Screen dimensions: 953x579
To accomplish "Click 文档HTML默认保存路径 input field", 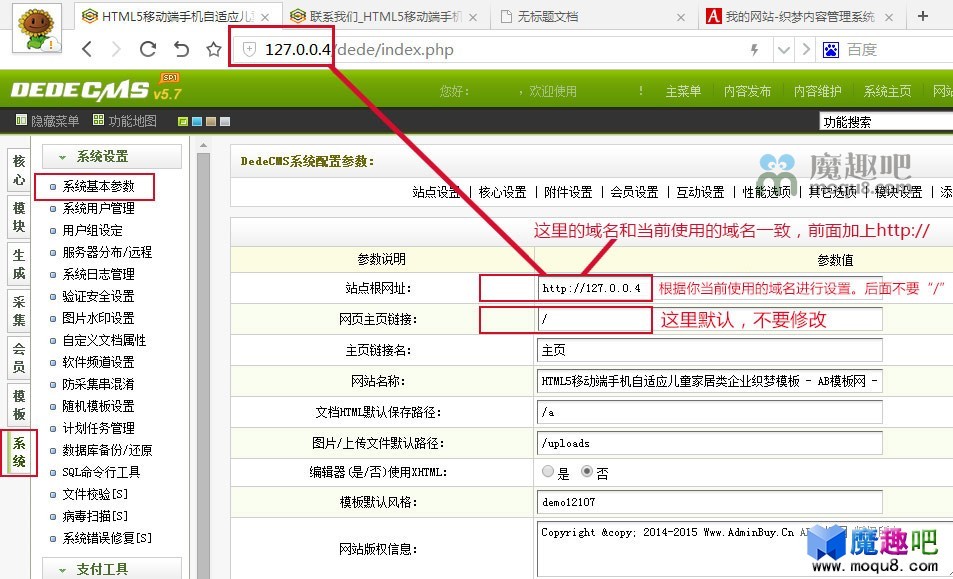I will click(709, 412).
